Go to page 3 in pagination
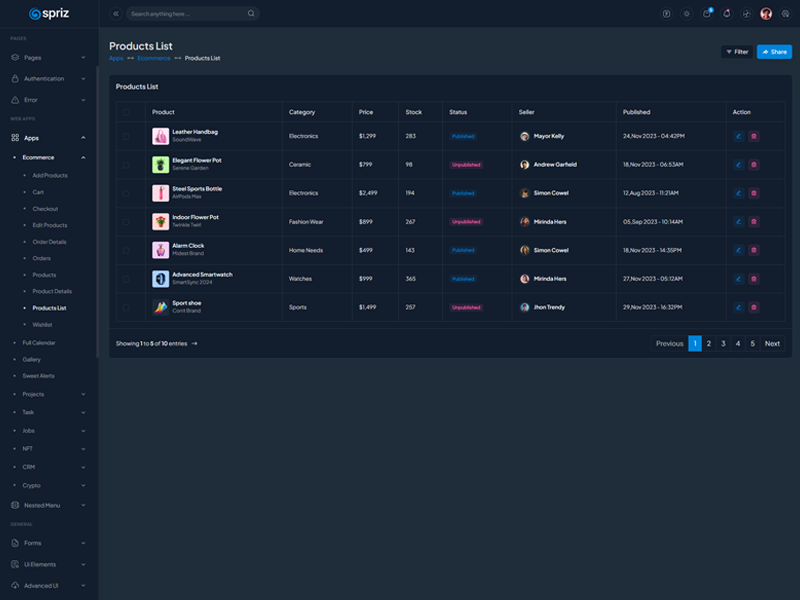Image resolution: width=800 pixels, height=600 pixels. pos(723,344)
